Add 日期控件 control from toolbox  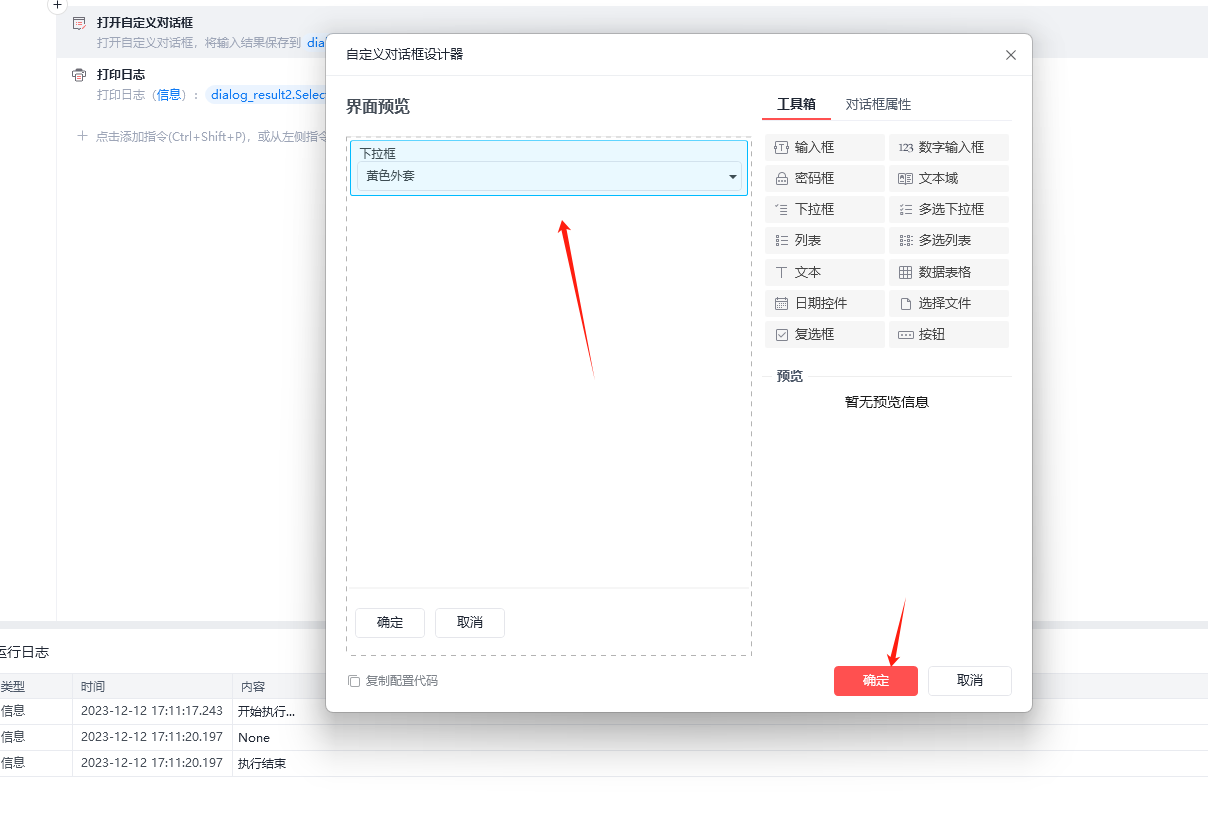point(825,303)
